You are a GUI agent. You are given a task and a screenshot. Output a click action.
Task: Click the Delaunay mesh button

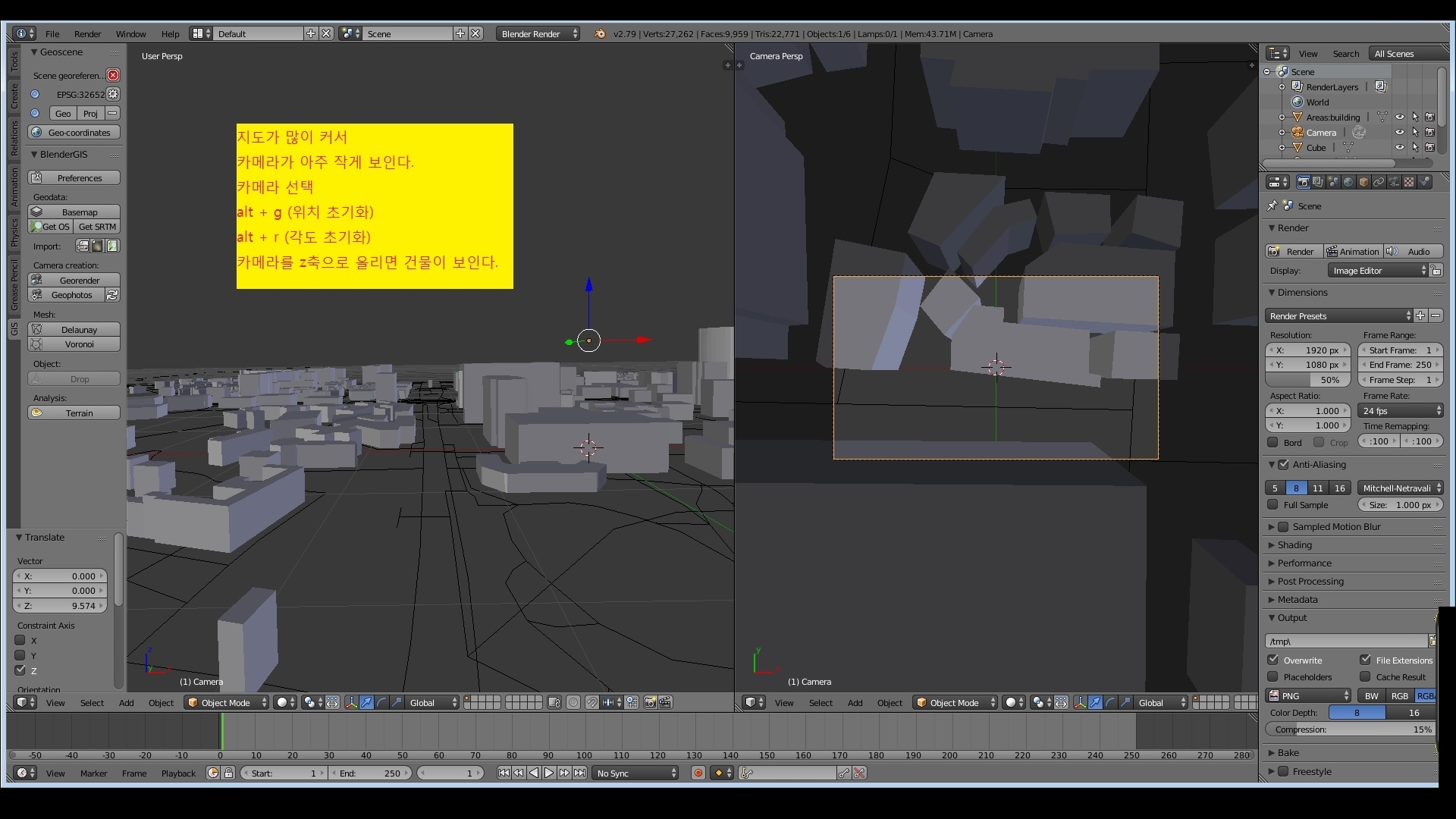coord(74,329)
